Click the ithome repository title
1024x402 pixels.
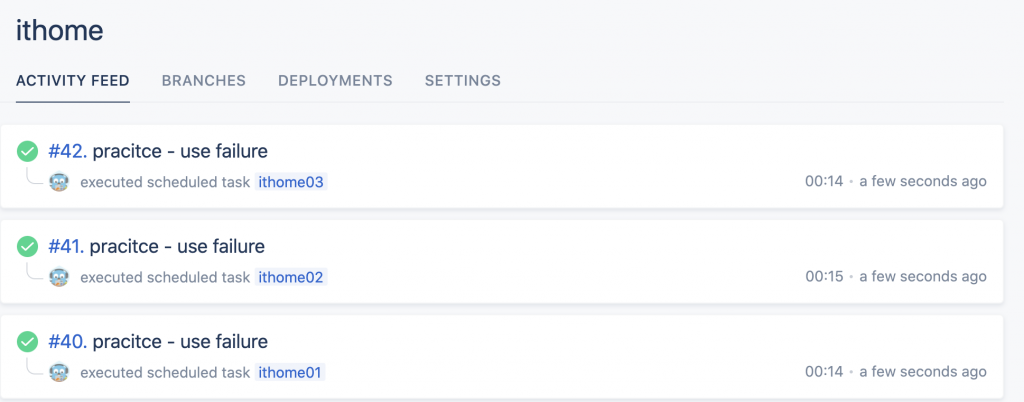60,30
